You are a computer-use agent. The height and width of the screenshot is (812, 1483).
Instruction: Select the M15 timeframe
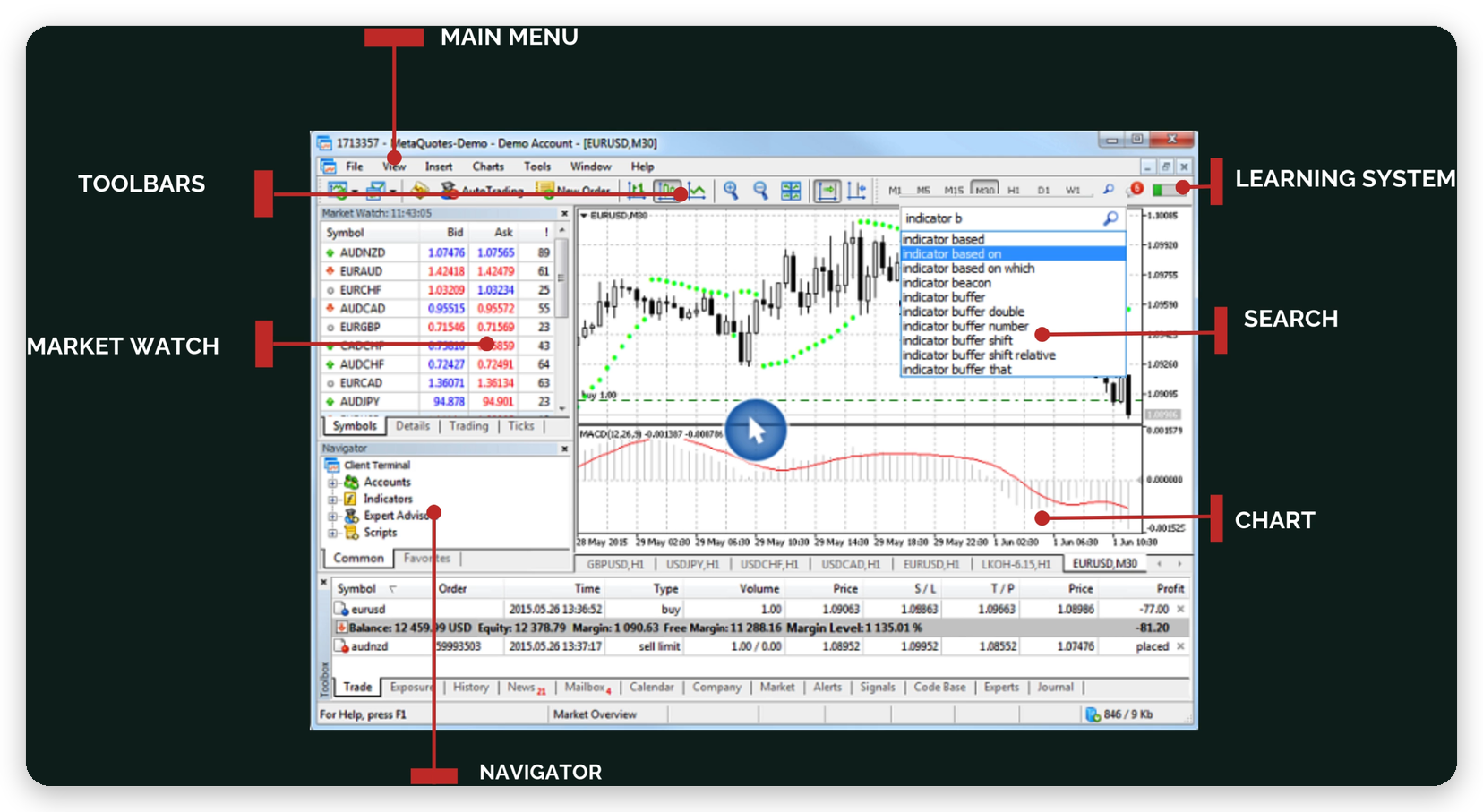pos(954,191)
